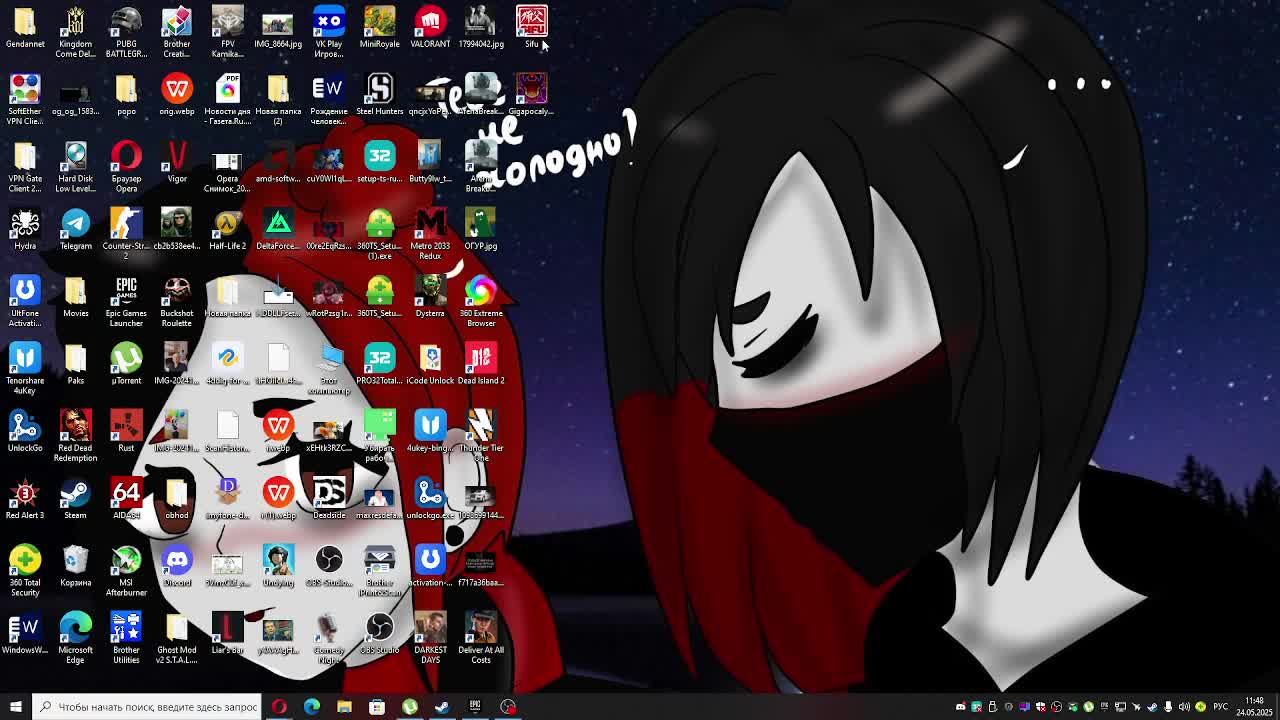1280x720 pixels.
Task: Select the Counter-Strike 2 desktop icon
Action: click(x=126, y=234)
